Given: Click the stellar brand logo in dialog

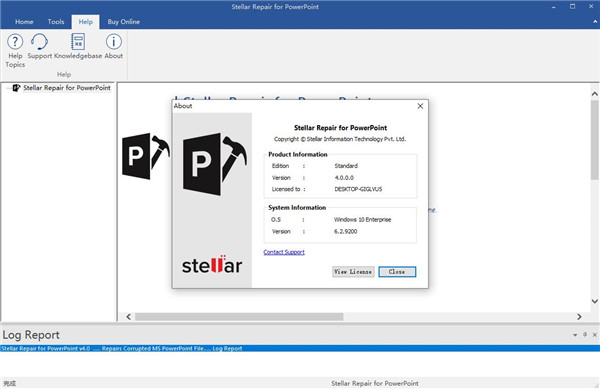Looking at the screenshot, I should pyautogui.click(x=212, y=265).
